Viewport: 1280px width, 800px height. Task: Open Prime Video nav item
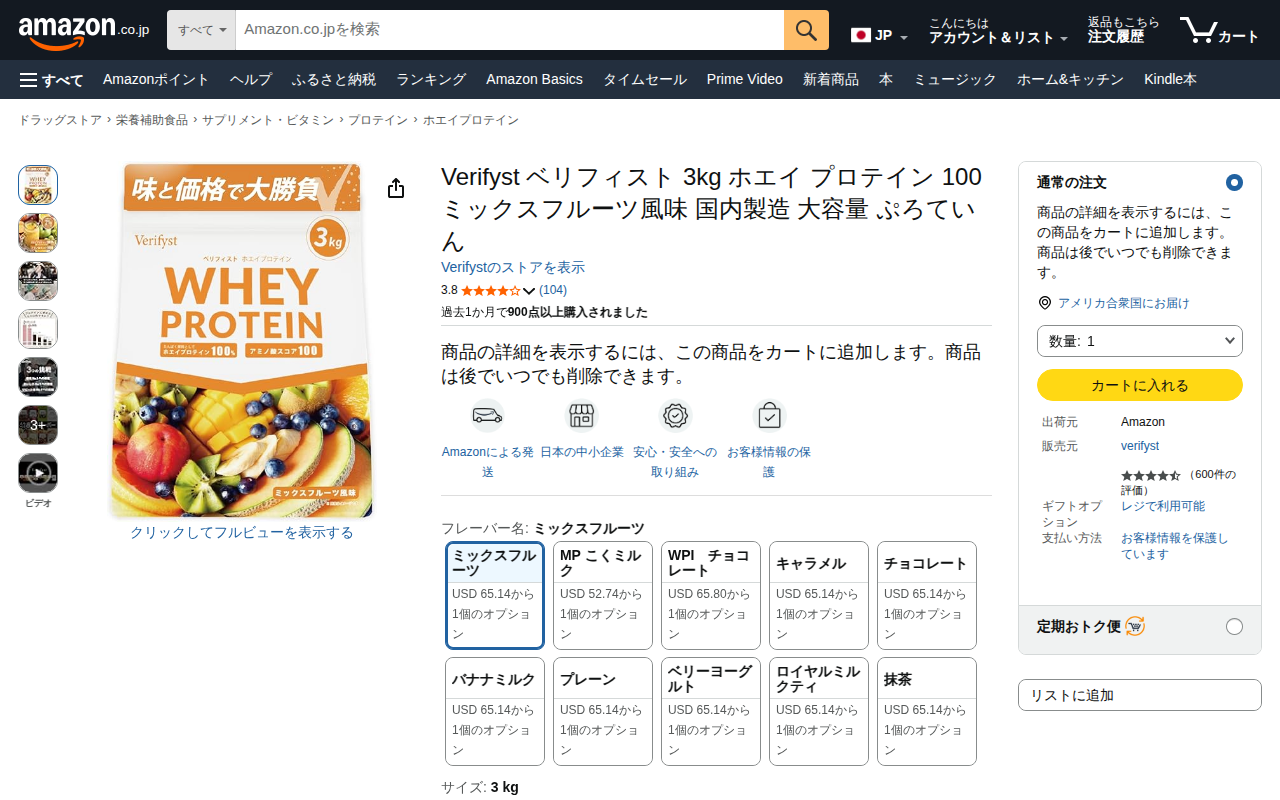745,80
